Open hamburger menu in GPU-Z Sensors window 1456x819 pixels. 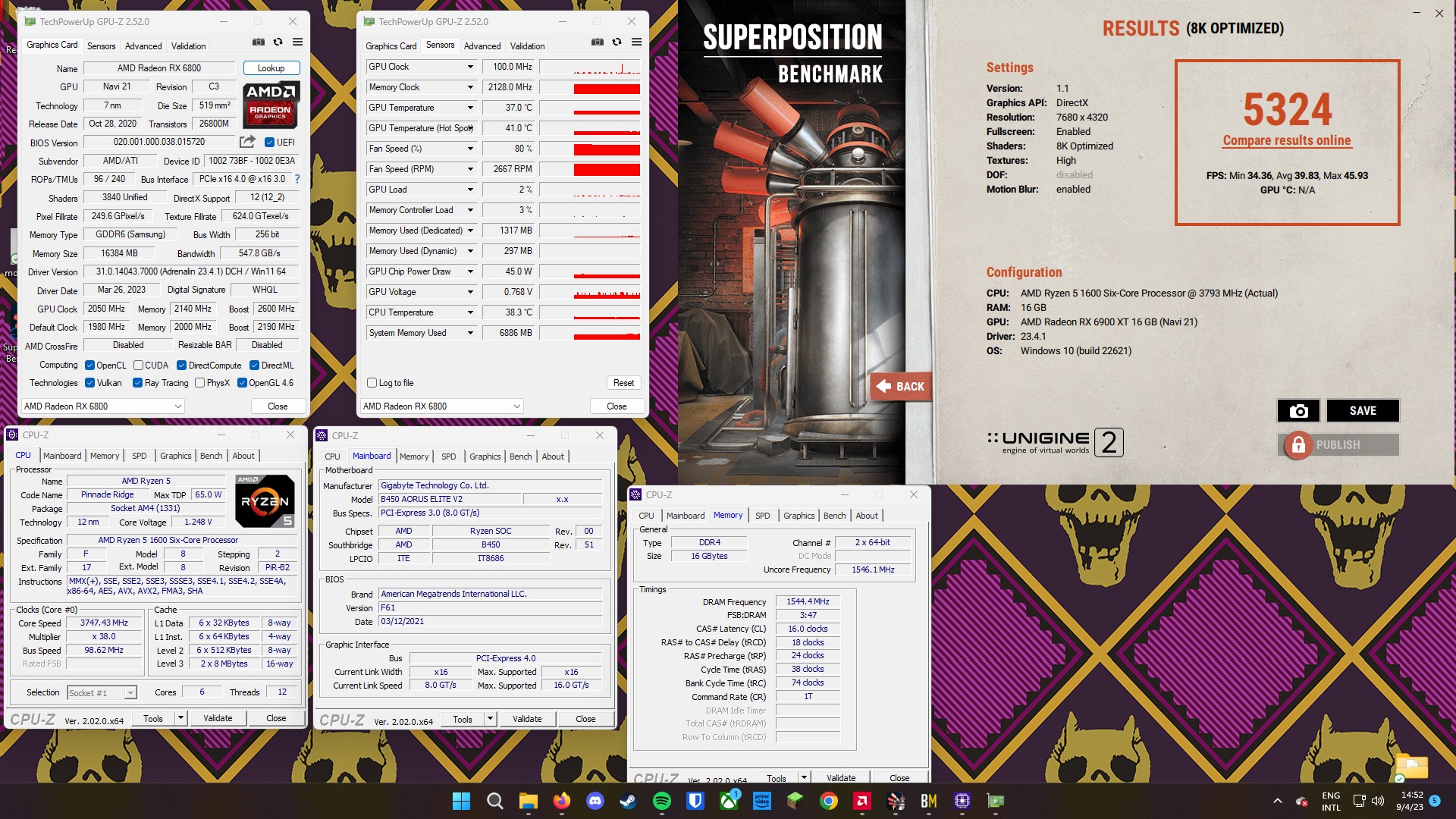pyautogui.click(x=637, y=42)
